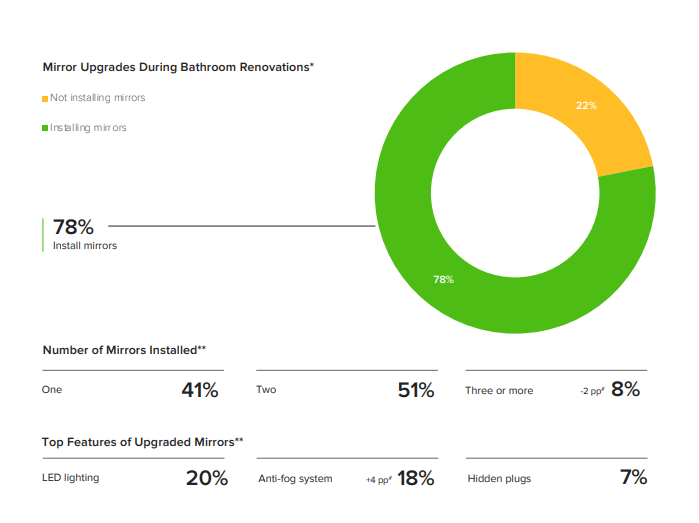699x523 pixels.
Task: Click the white 22% label inside the donut
Action: coord(586,106)
